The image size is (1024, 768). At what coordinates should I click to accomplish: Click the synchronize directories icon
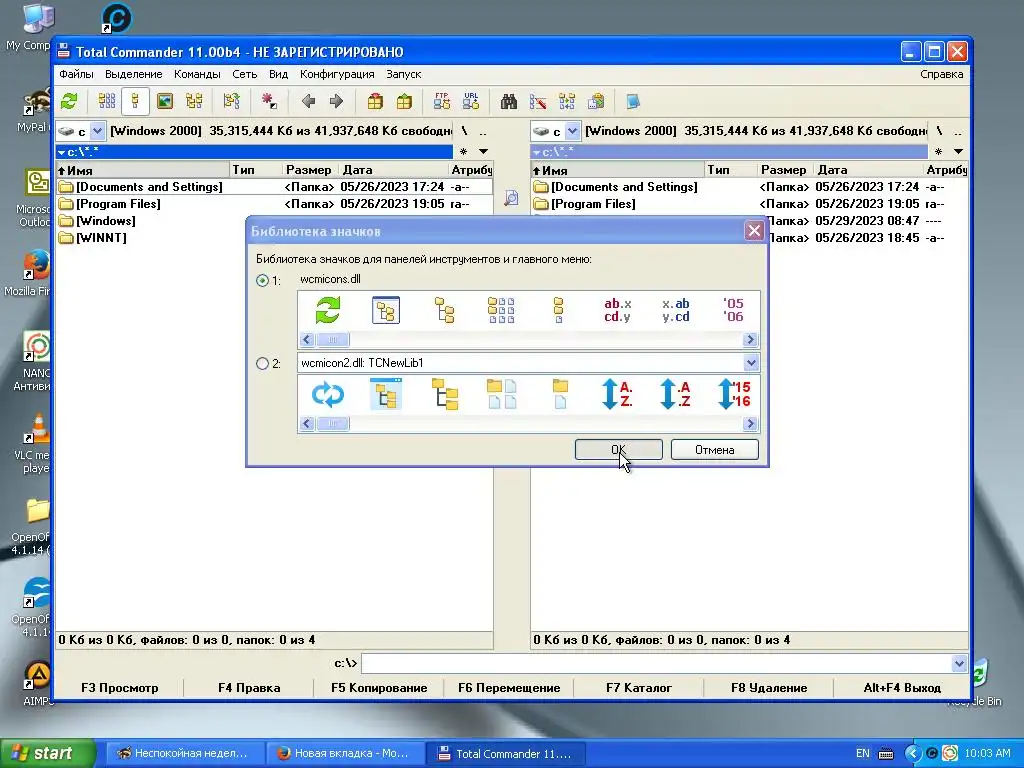click(567, 101)
